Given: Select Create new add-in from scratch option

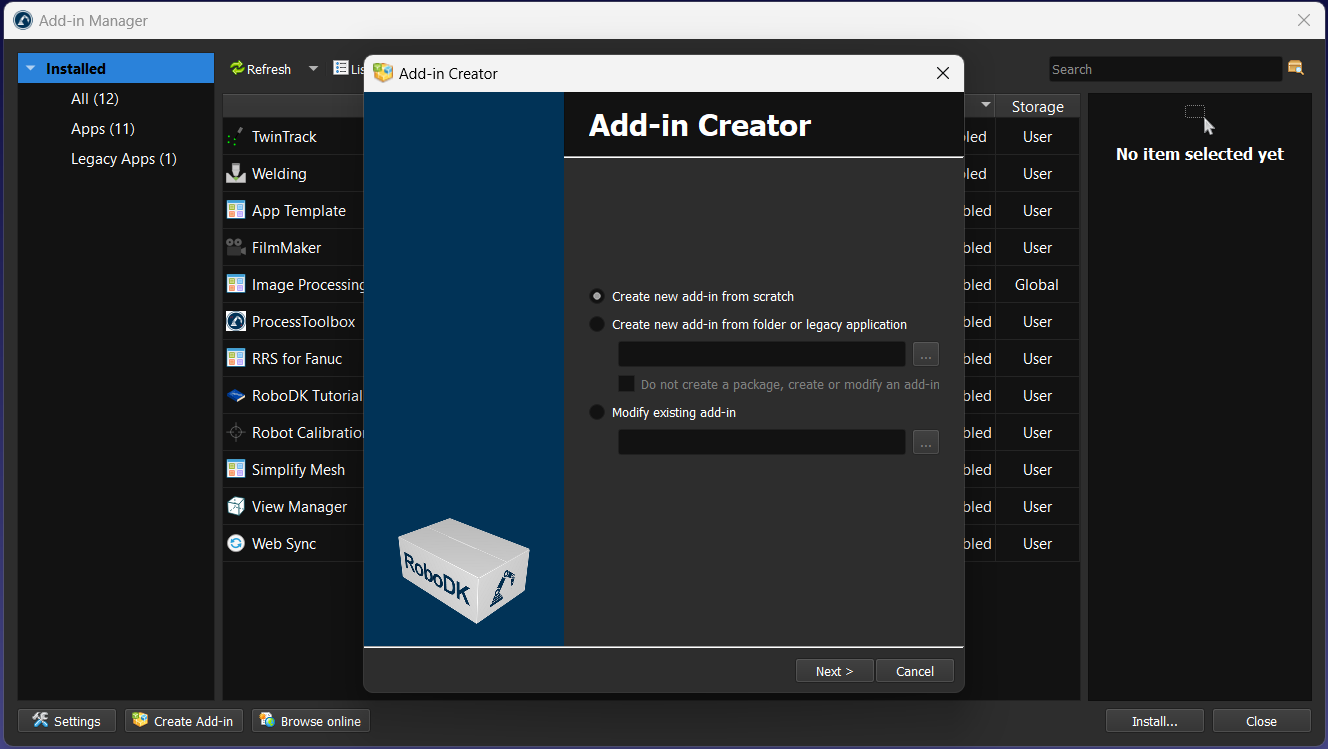Looking at the screenshot, I should (597, 296).
